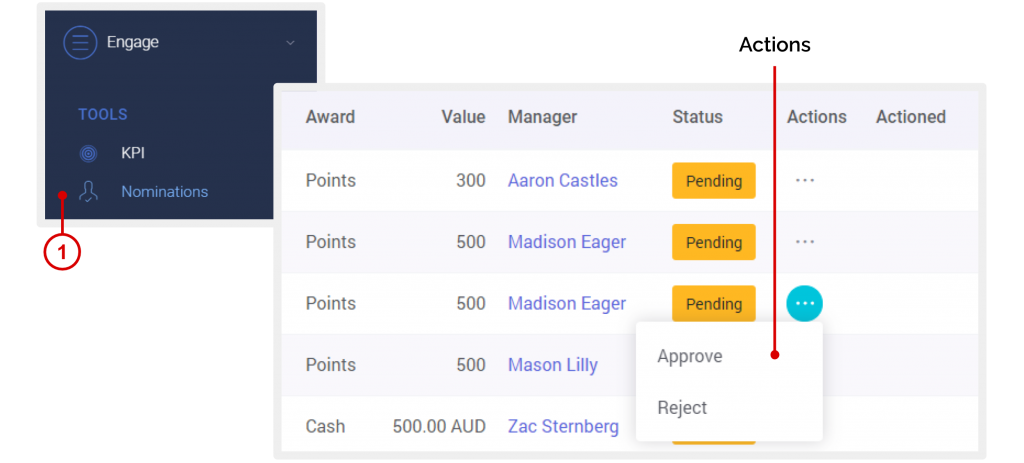Click the Pending badge beside teal ellipsis

(x=714, y=304)
